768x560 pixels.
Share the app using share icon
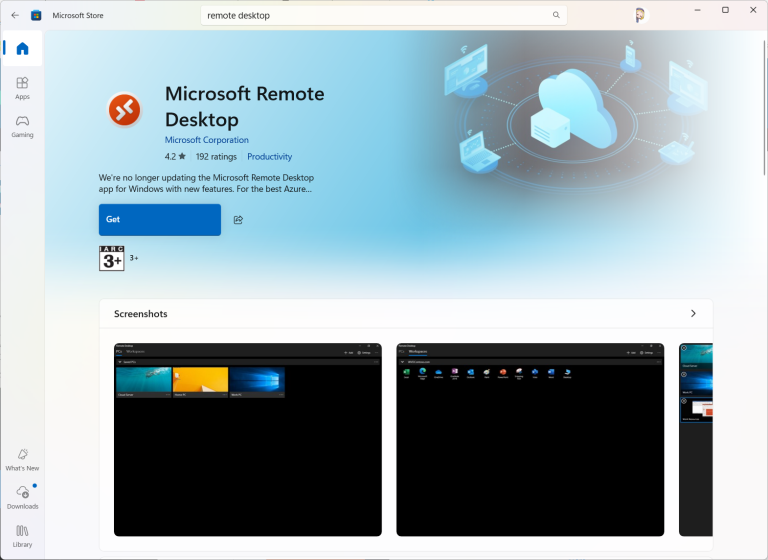[x=238, y=219]
